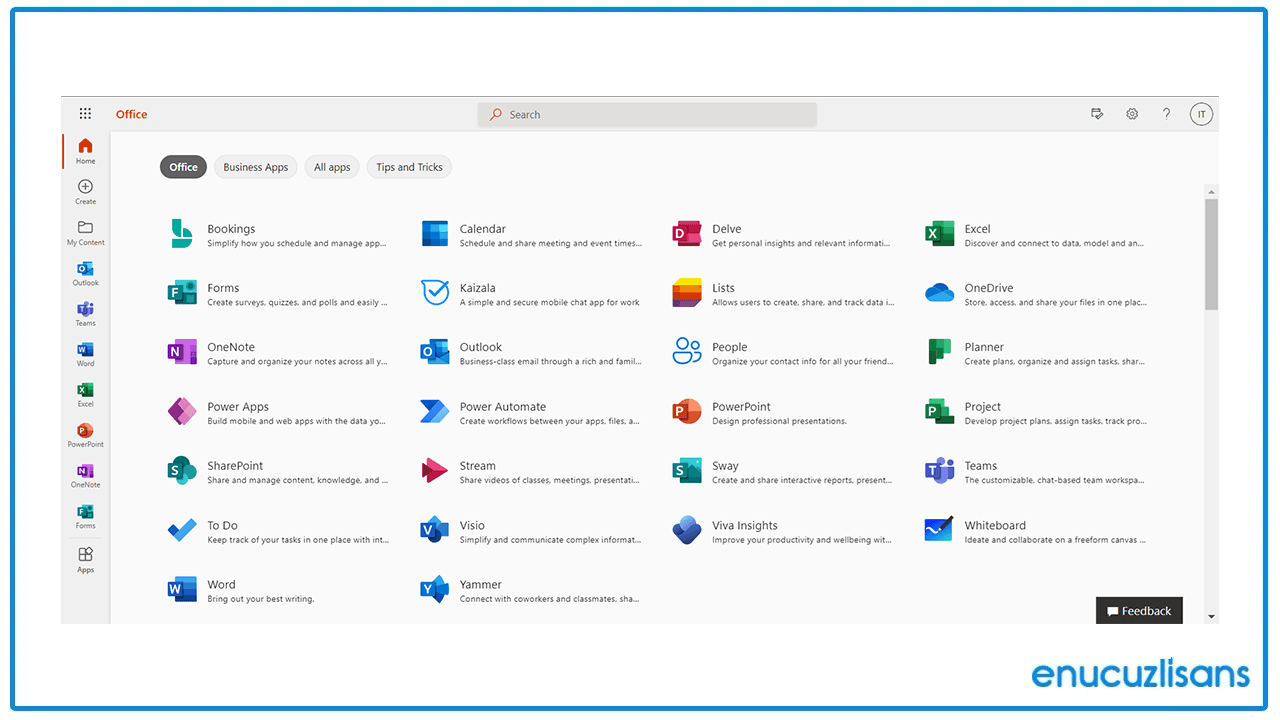The image size is (1280, 720).
Task: Open Apps in the left sidebar
Action: point(86,560)
